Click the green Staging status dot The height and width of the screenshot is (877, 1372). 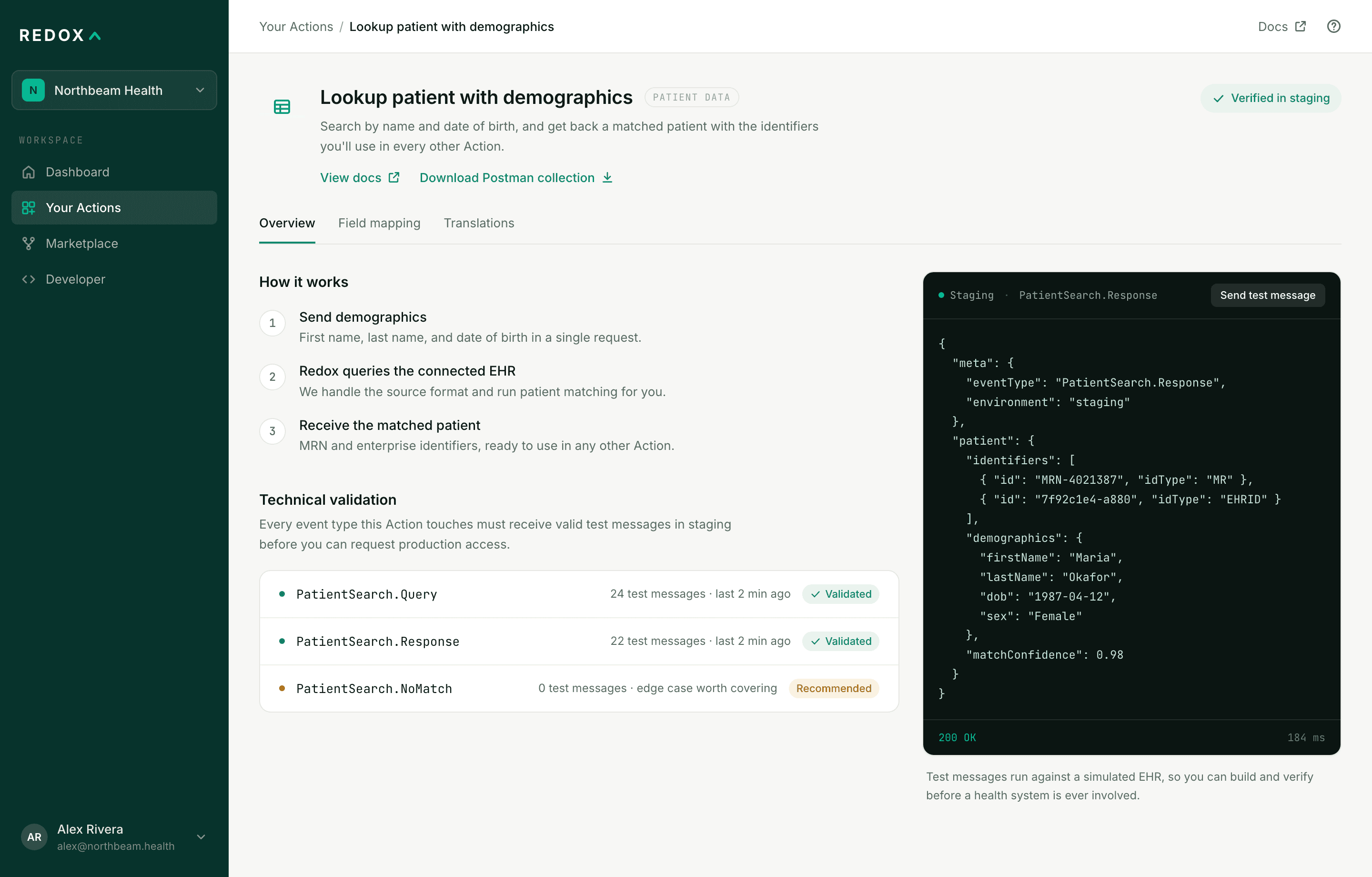tap(941, 295)
